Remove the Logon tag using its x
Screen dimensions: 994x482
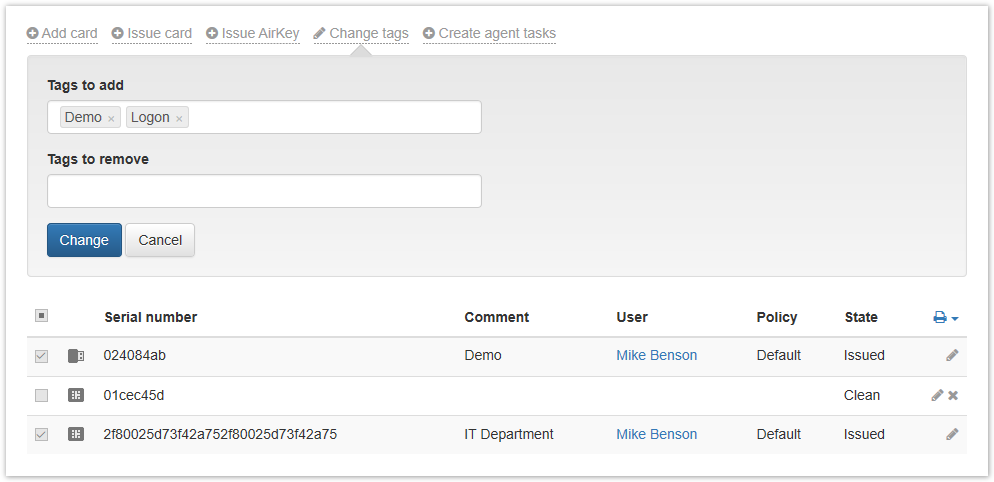(179, 119)
